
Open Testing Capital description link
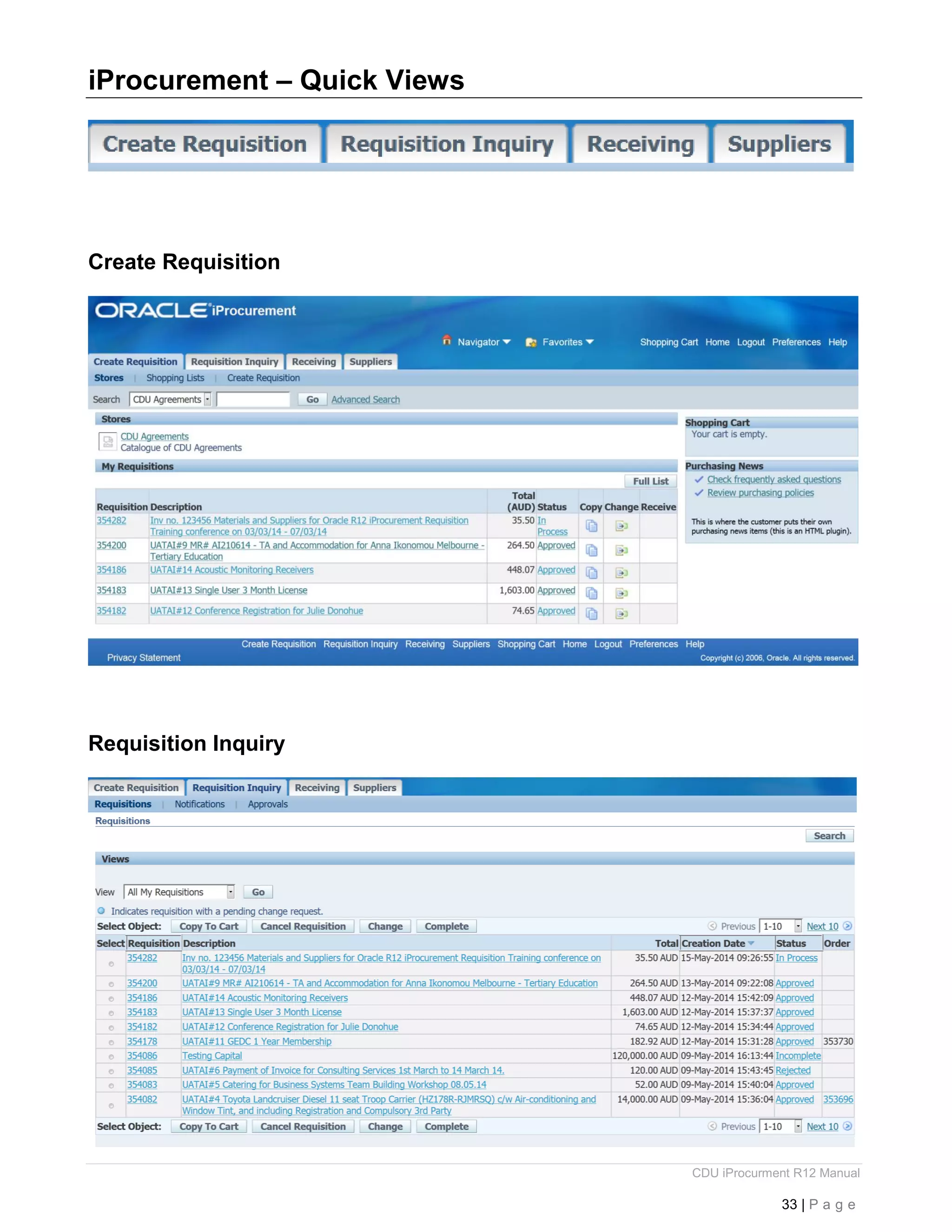tap(212, 1056)
